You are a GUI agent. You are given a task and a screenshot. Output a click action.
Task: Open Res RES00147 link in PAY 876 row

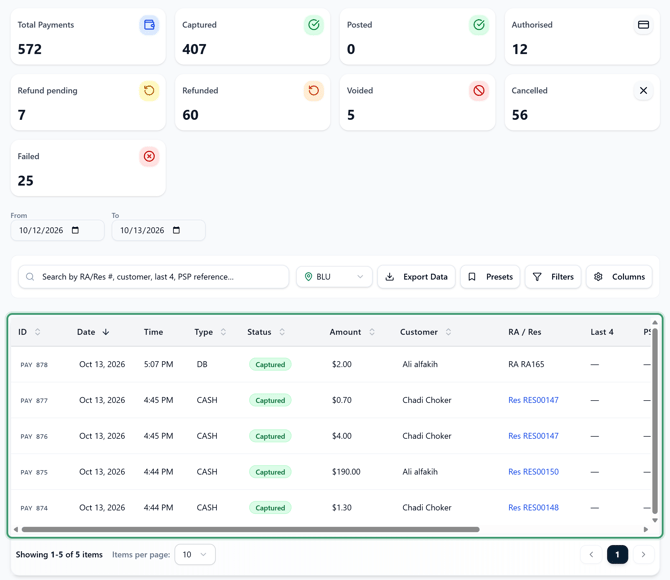pyautogui.click(x=533, y=436)
